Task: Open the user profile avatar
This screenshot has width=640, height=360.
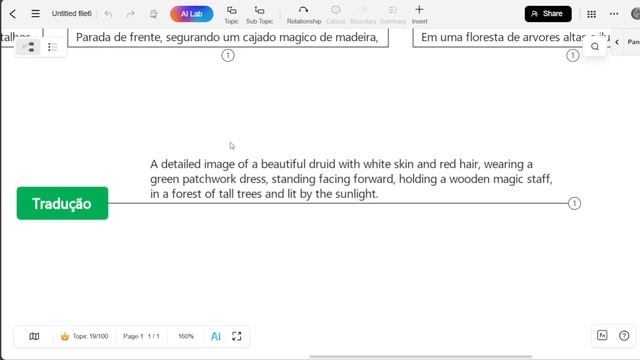Action: [636, 13]
